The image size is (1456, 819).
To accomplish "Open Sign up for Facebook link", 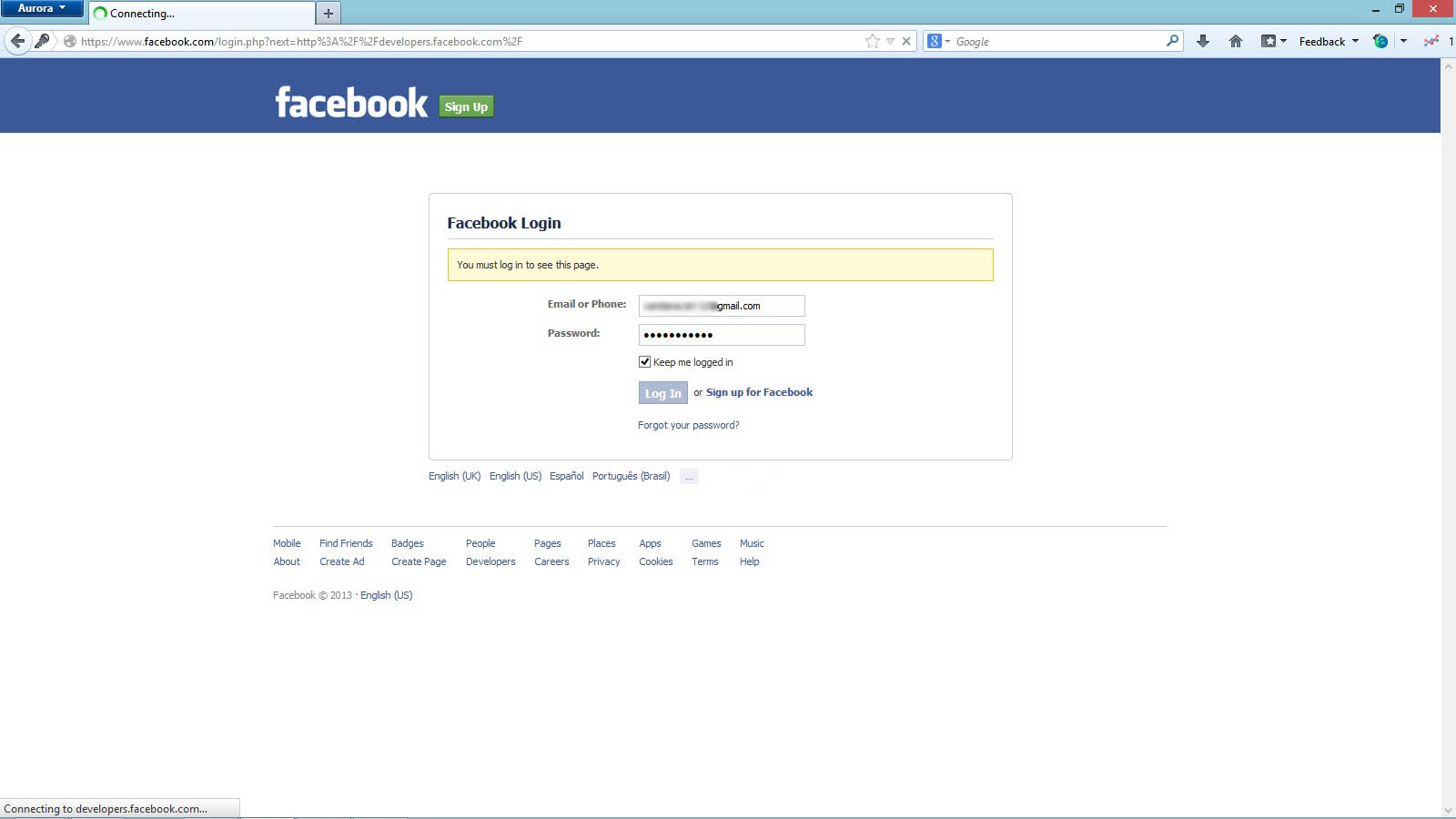I will (759, 392).
